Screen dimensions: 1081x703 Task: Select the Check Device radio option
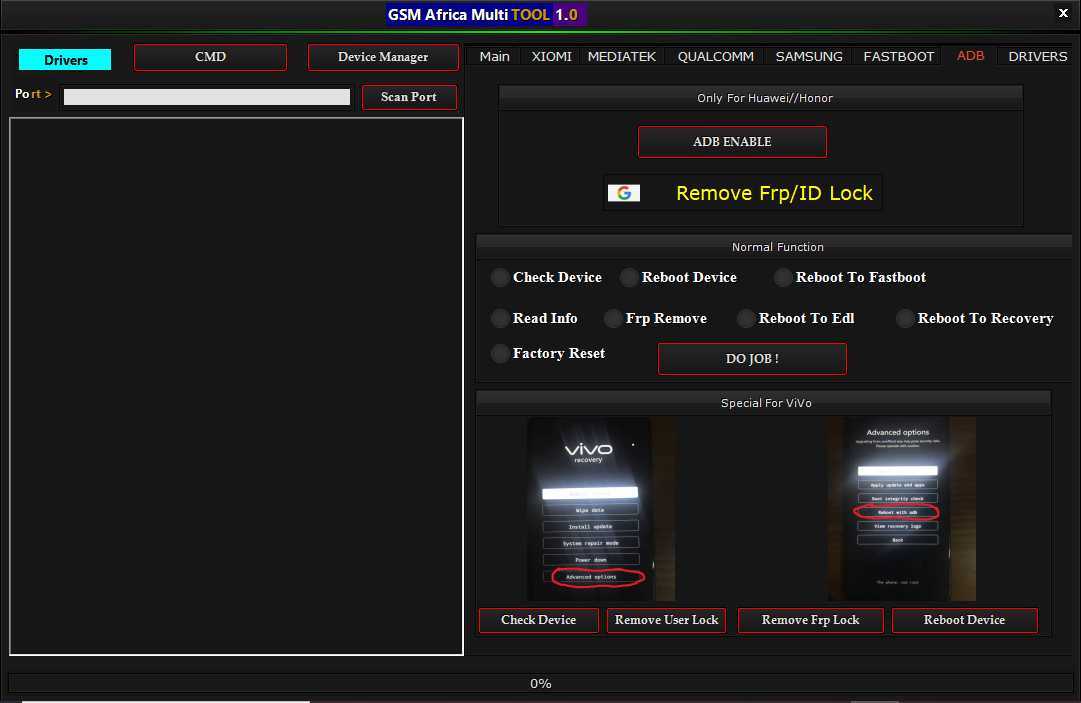pos(500,277)
